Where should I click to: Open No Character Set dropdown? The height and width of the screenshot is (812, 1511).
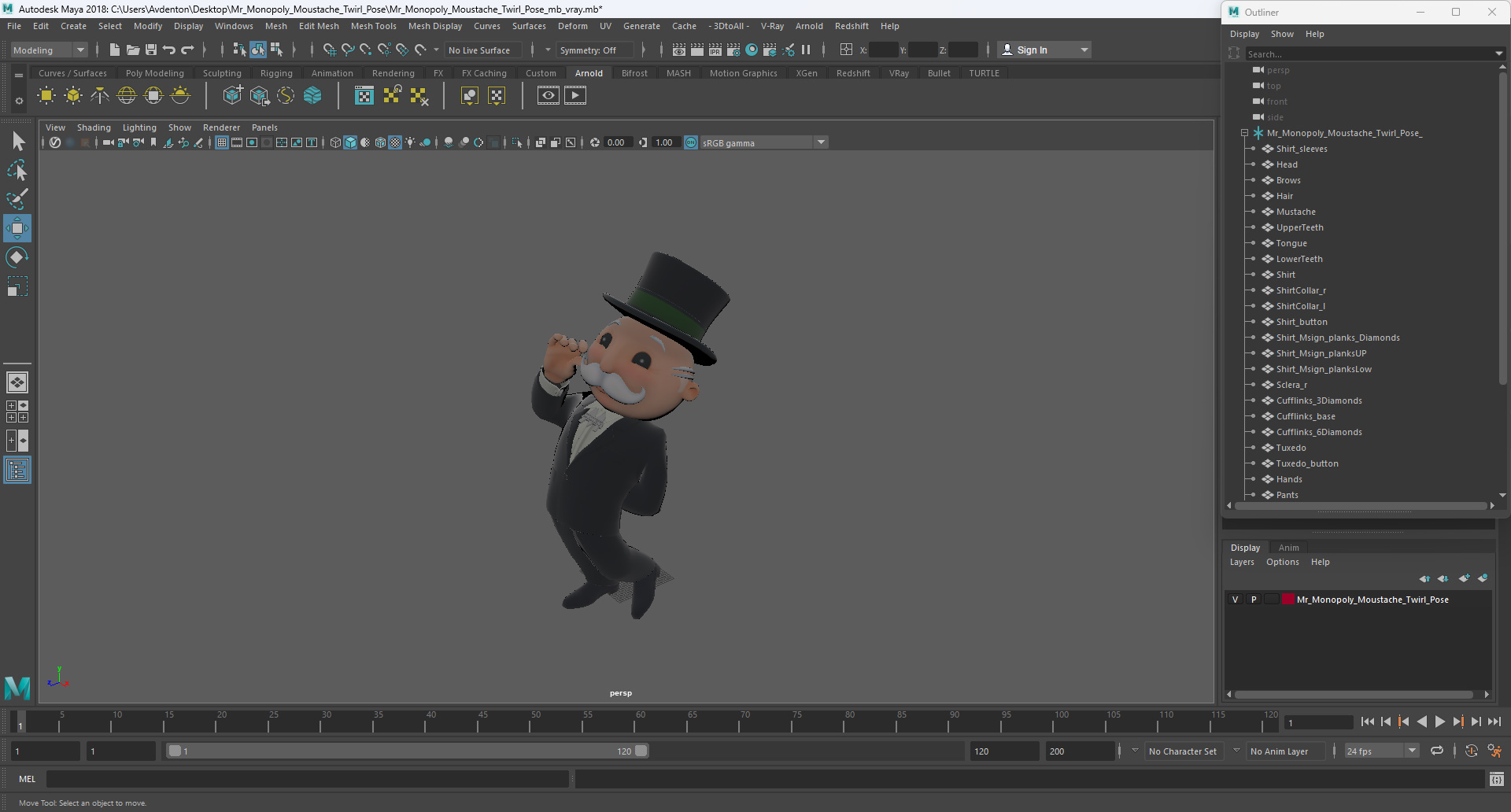(1184, 751)
